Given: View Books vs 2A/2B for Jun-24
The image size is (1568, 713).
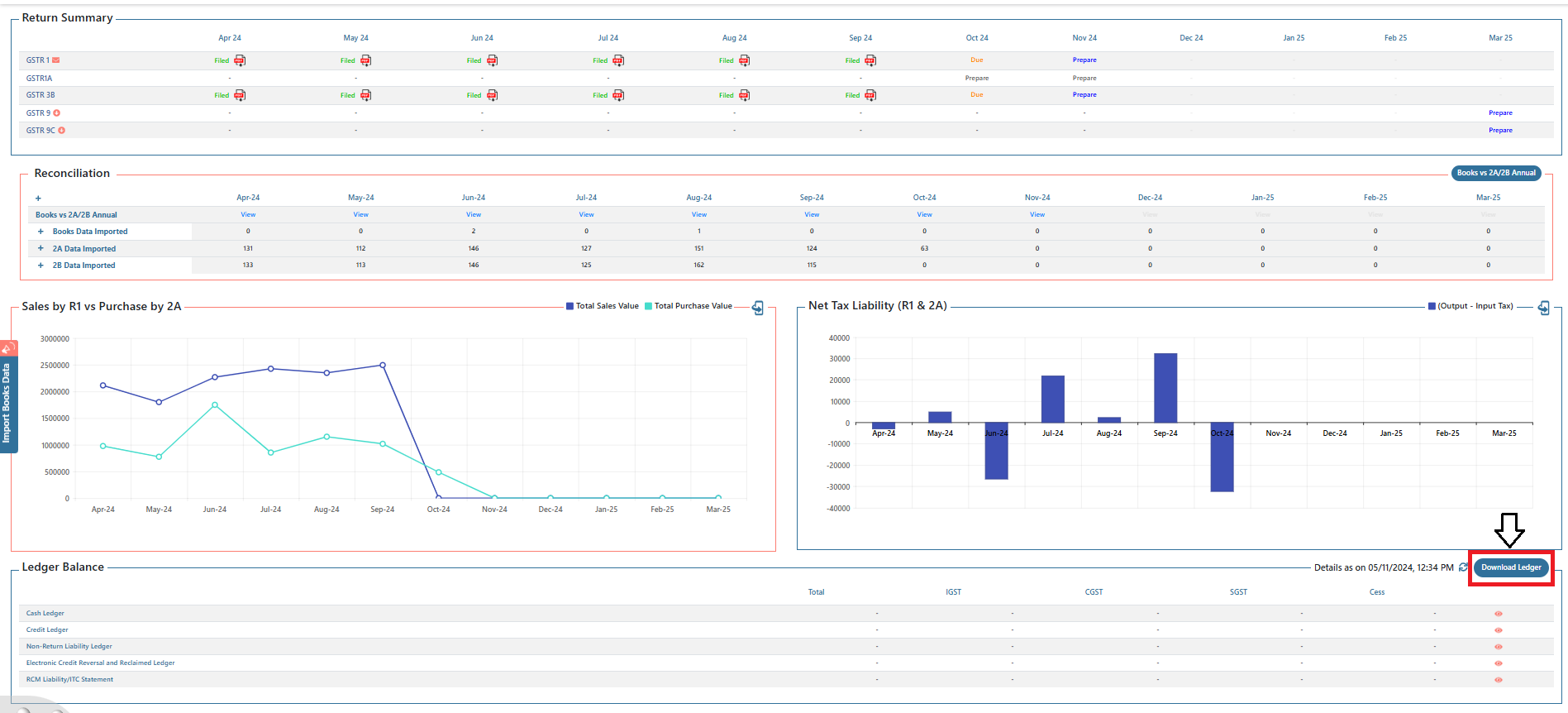Looking at the screenshot, I should point(474,215).
